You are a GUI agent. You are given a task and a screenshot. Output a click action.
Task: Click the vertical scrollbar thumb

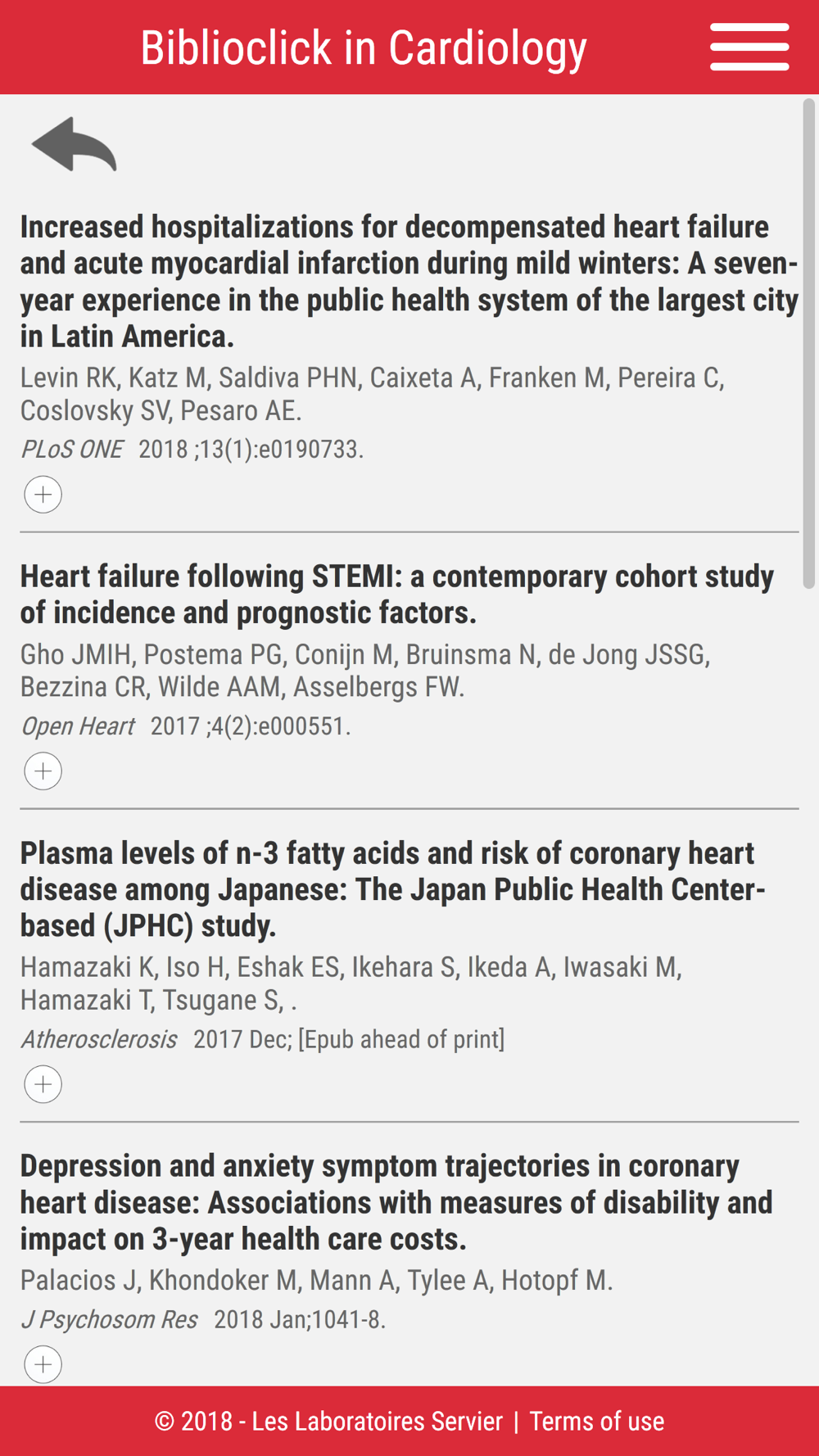(808, 343)
